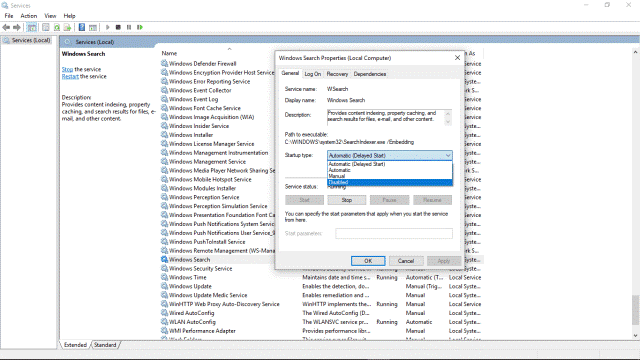Screen dimensions: 640x360
Task: Select the Windows Search service icon
Action: pyautogui.click(x=164, y=260)
